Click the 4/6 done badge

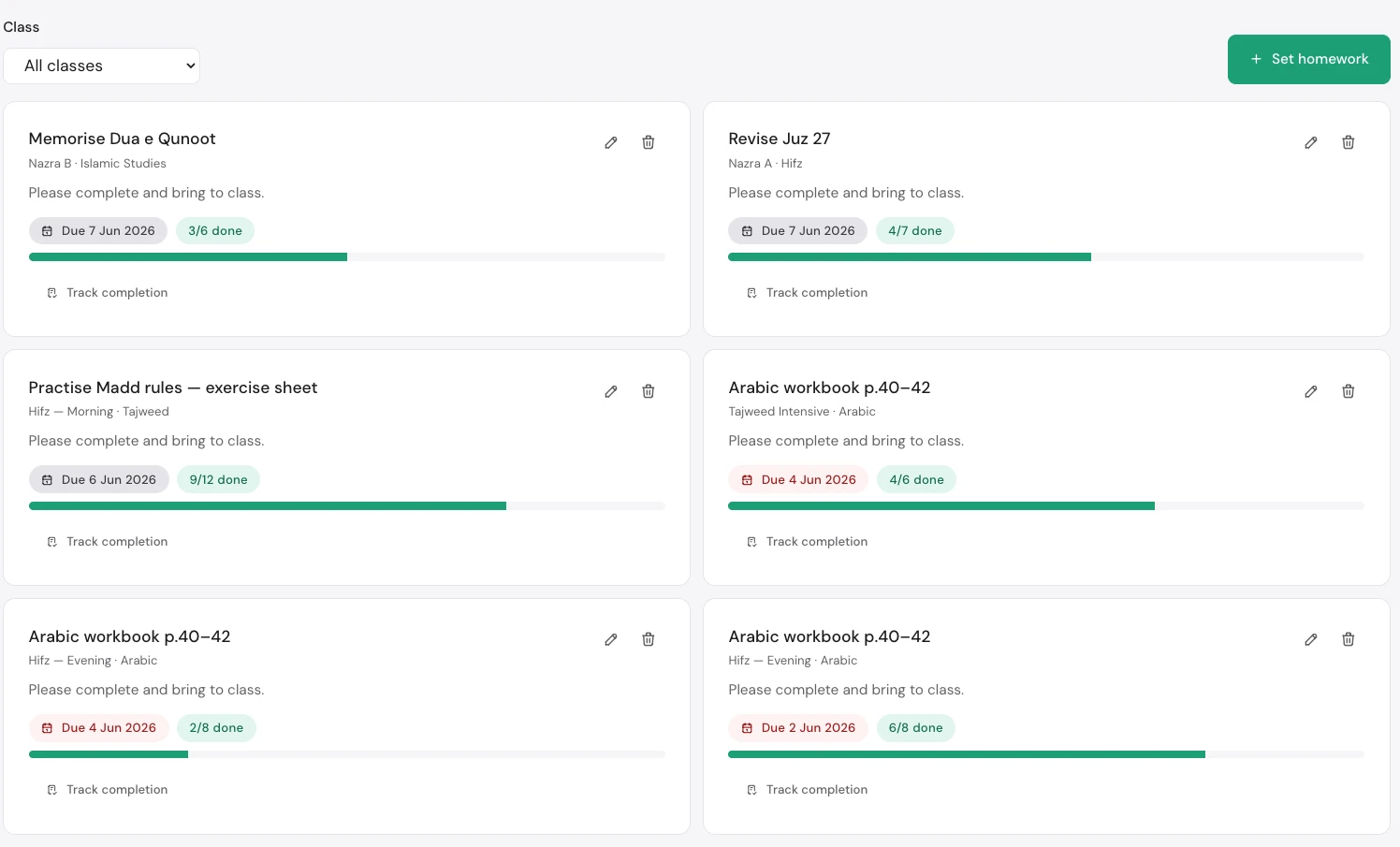click(916, 479)
